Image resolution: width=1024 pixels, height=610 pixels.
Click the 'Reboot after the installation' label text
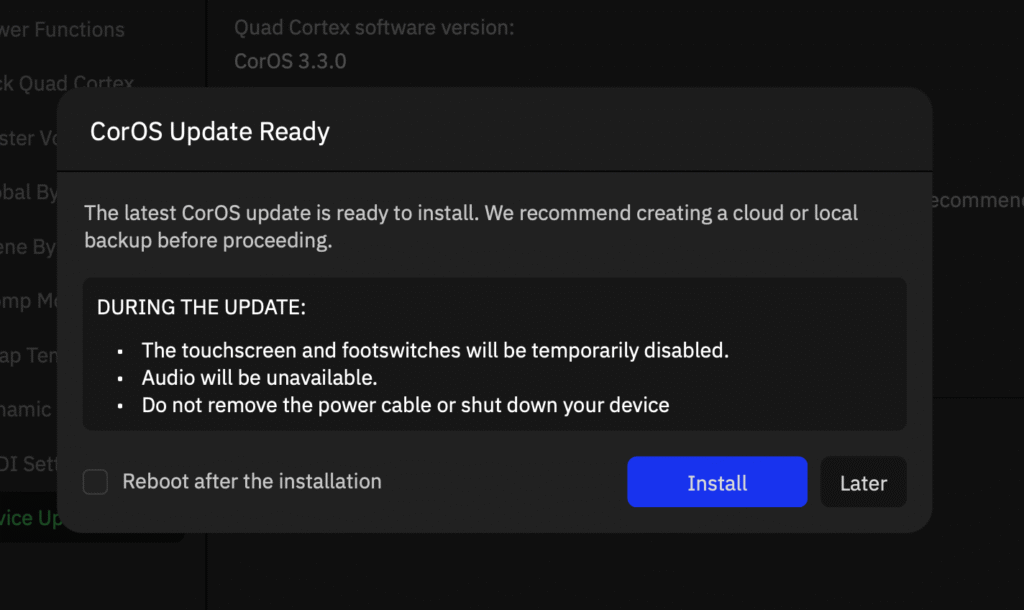(251, 482)
